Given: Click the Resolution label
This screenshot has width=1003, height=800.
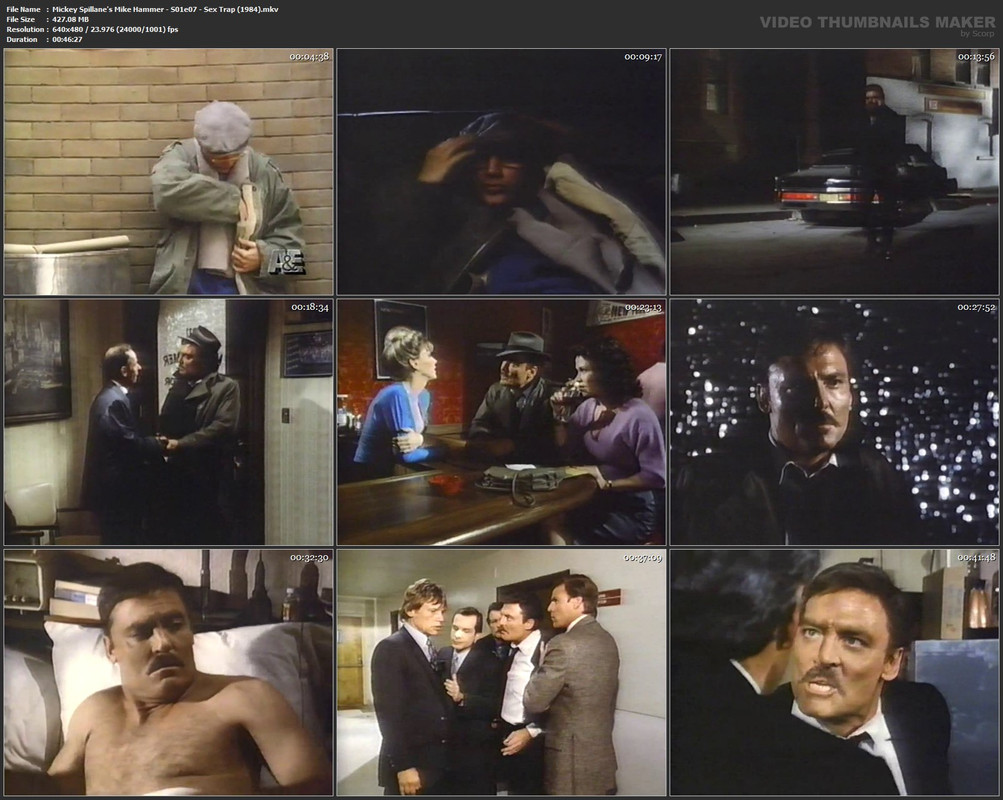Looking at the screenshot, I should click(x=25, y=29).
